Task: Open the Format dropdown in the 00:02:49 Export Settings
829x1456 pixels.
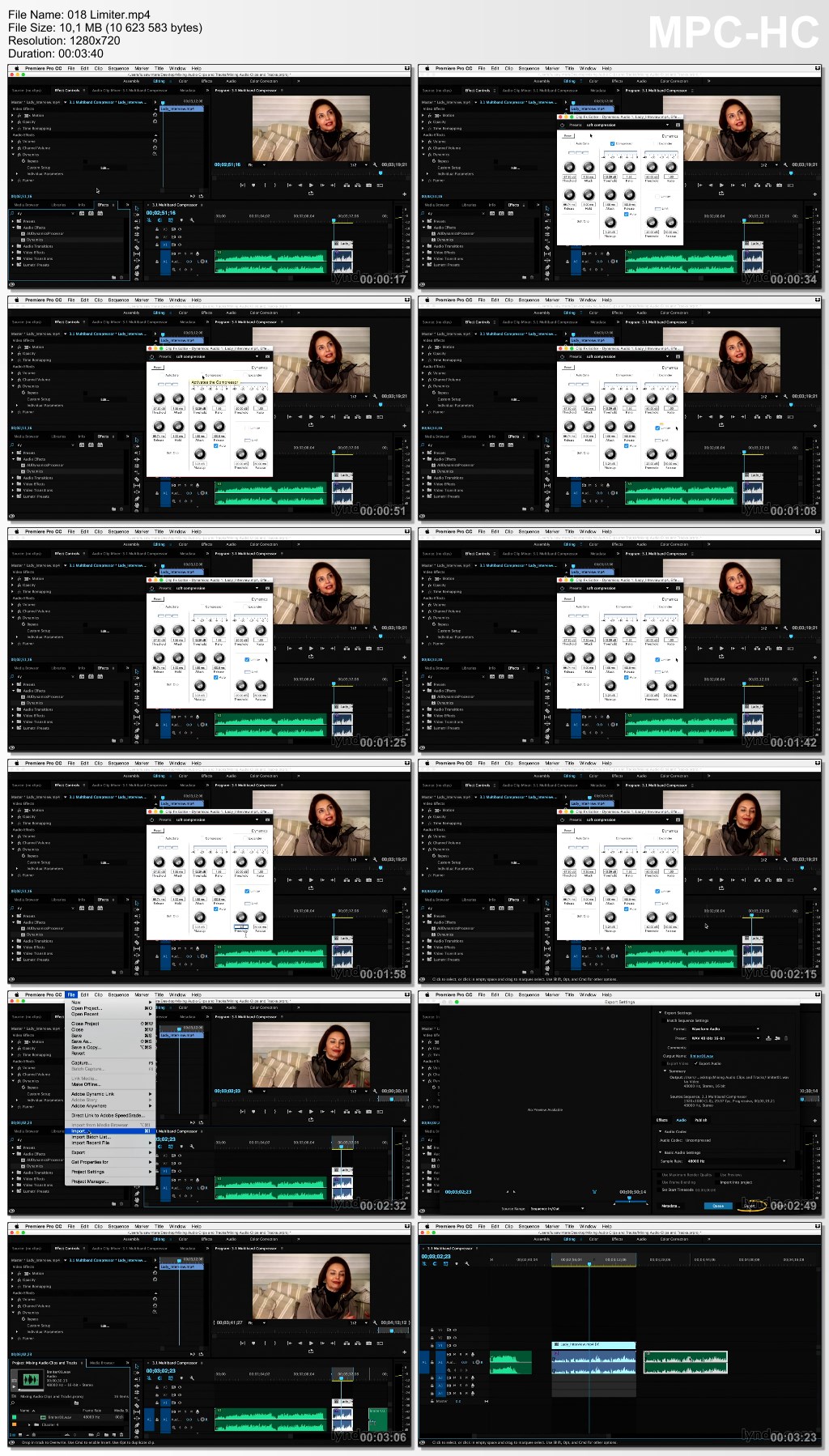Action: 725,1029
